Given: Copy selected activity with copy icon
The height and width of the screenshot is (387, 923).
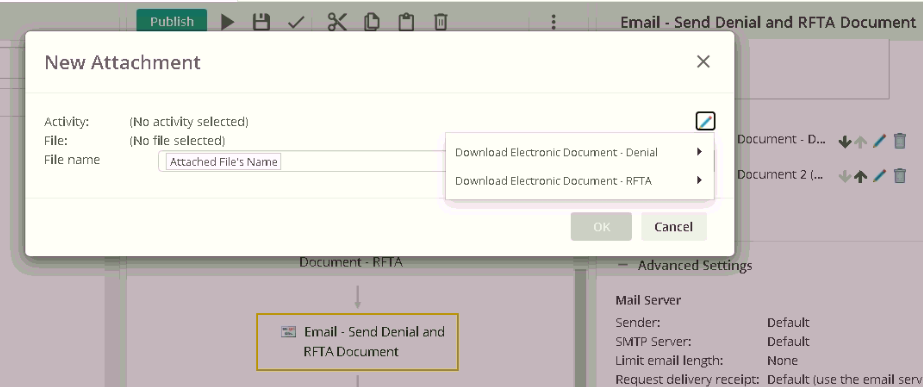Looking at the screenshot, I should 371,22.
